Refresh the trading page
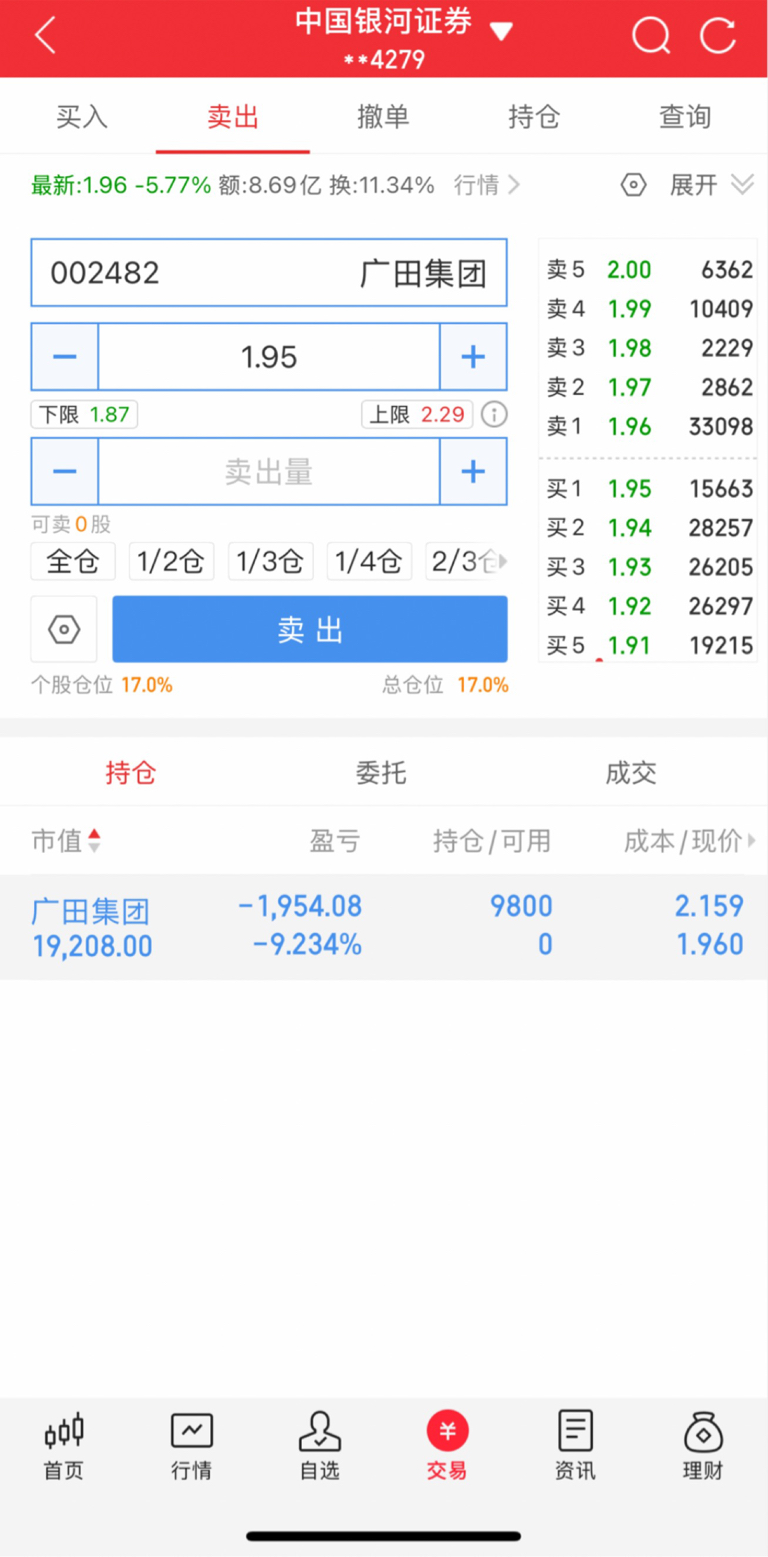 [717, 37]
